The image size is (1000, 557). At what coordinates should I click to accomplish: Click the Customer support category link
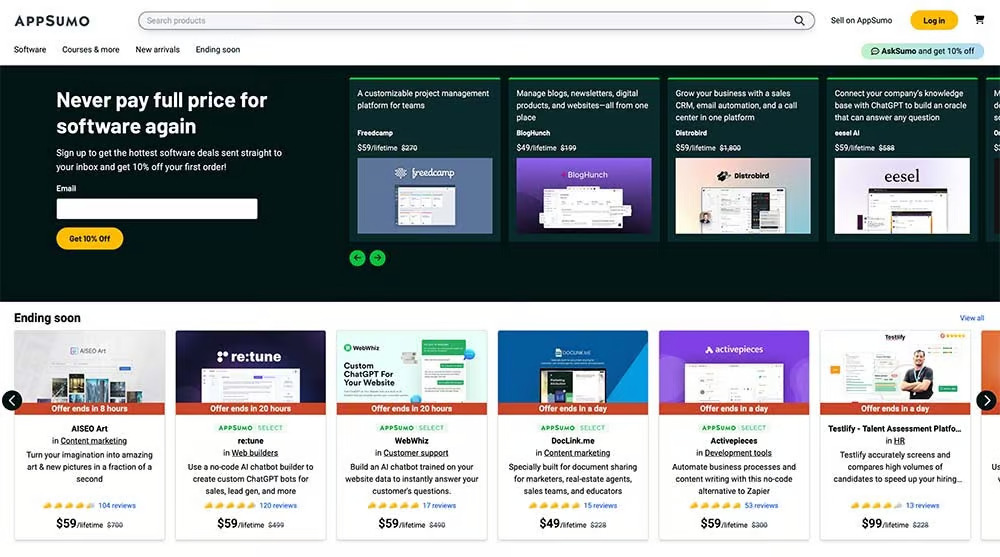tap(416, 453)
